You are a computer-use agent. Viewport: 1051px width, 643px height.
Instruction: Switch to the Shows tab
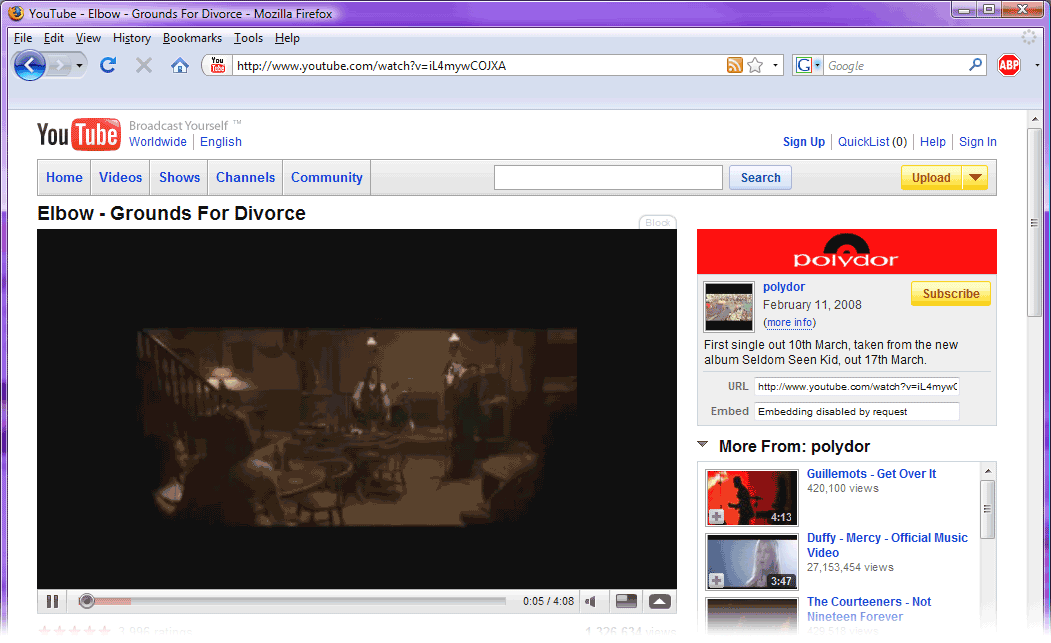[x=180, y=178]
